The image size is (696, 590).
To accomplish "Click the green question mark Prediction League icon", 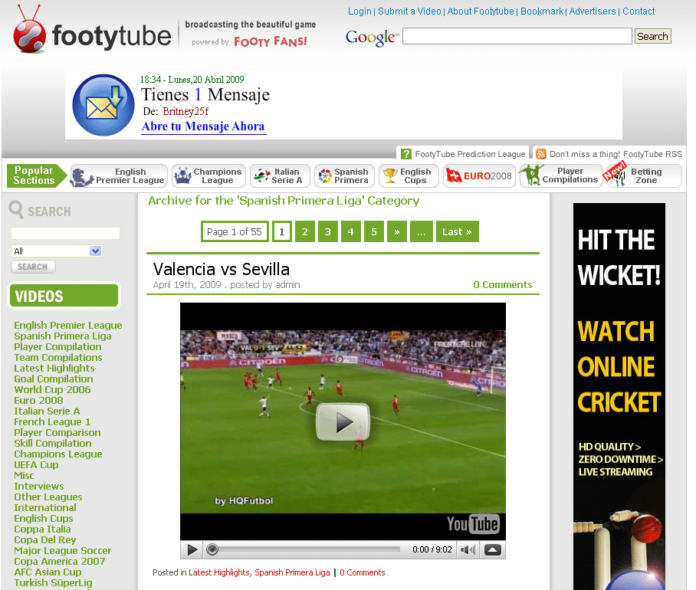I will pyautogui.click(x=406, y=154).
